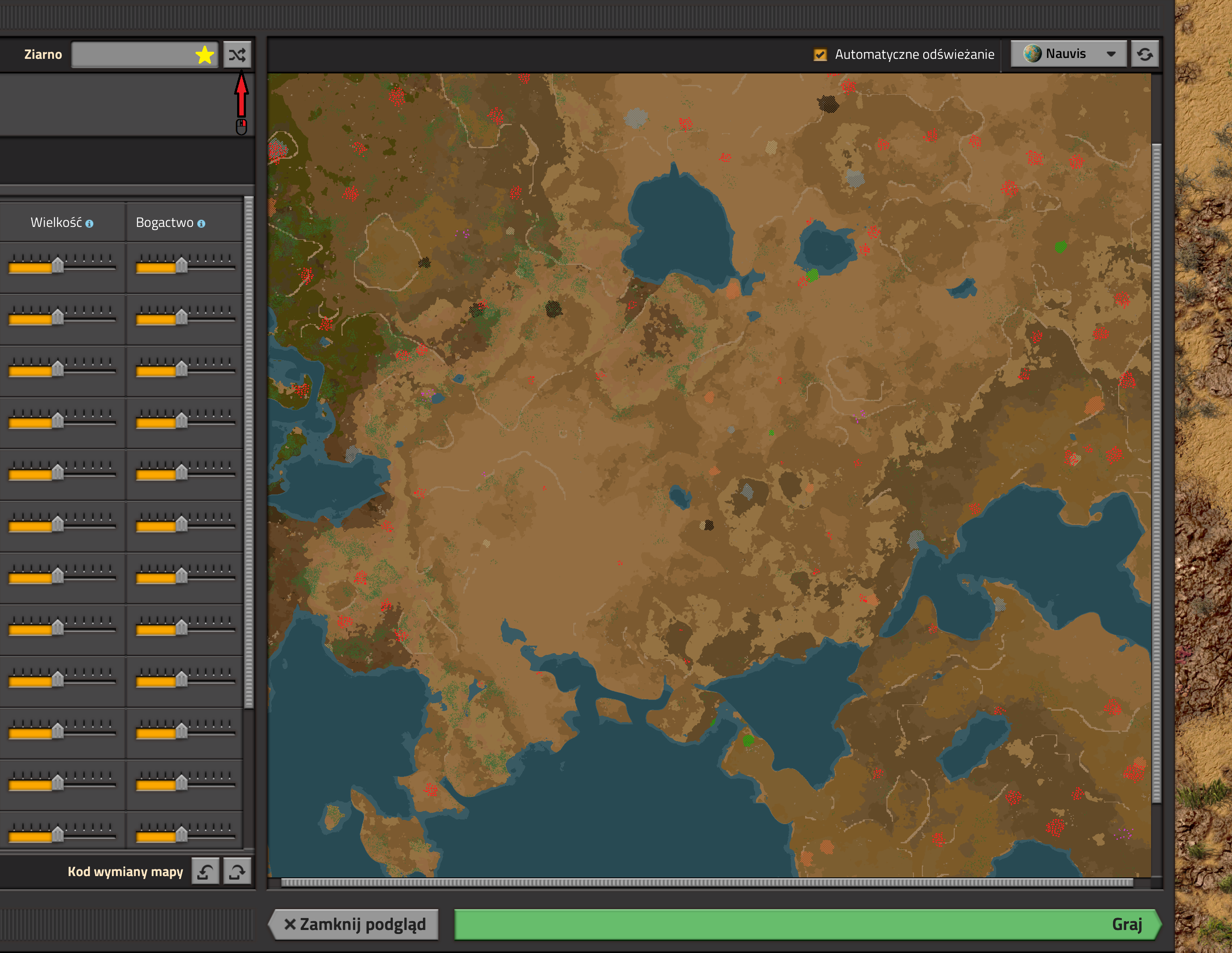1232x953 pixels.
Task: Click the map preview vertical scrollbar
Action: pos(1156,473)
